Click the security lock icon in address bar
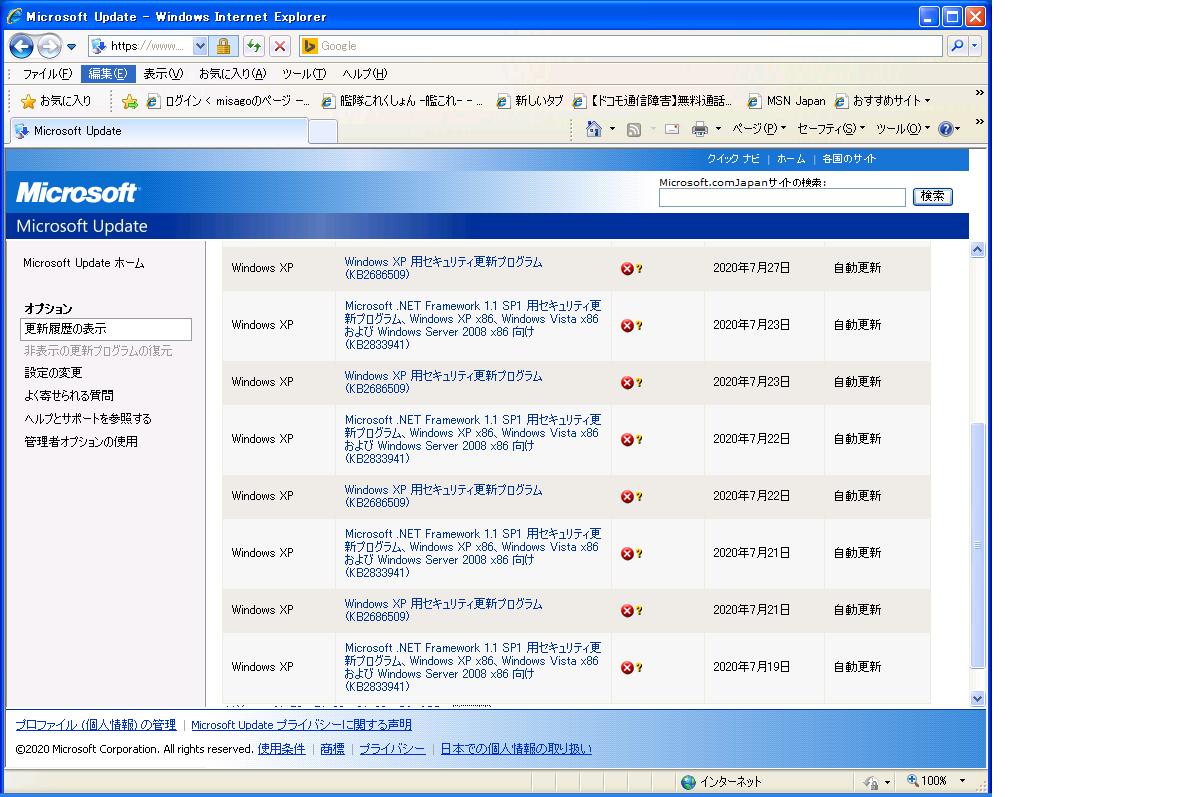This screenshot has height=797, width=1204. (223, 46)
